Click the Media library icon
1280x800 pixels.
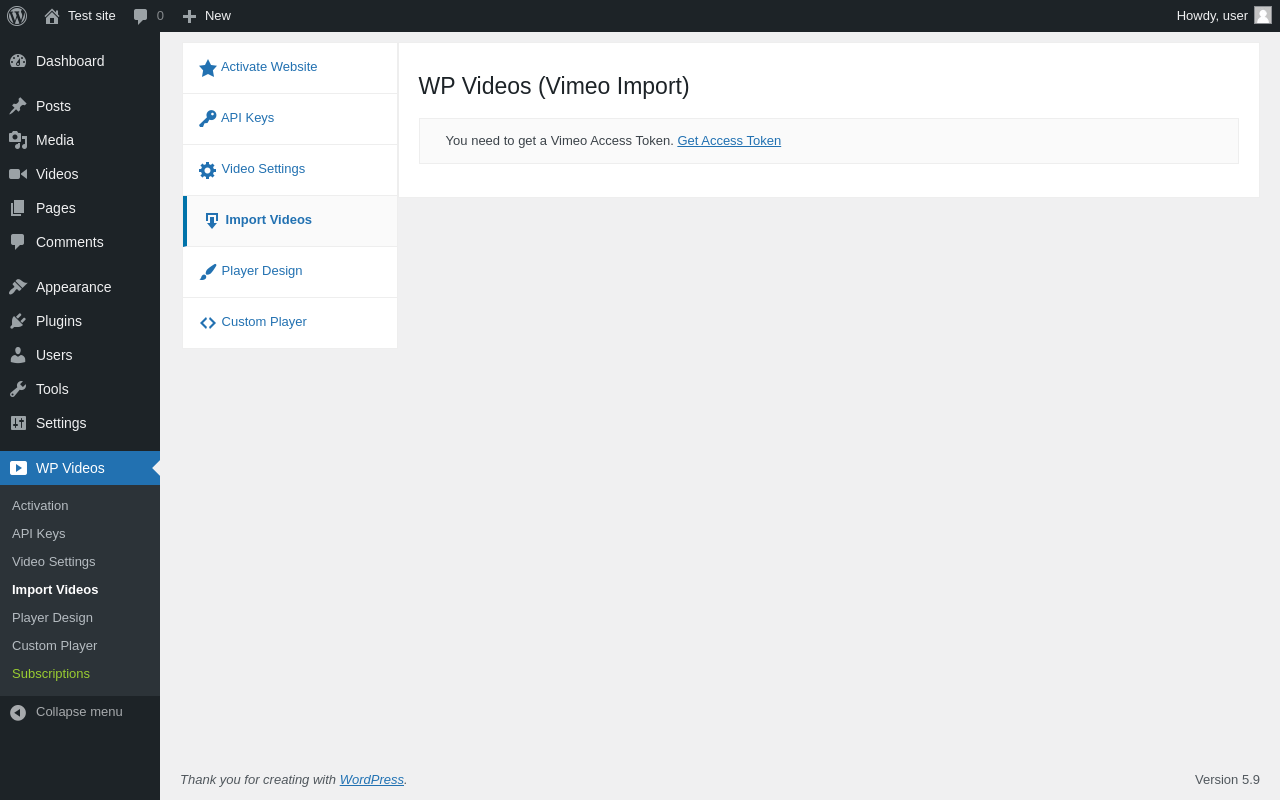click(x=18, y=140)
